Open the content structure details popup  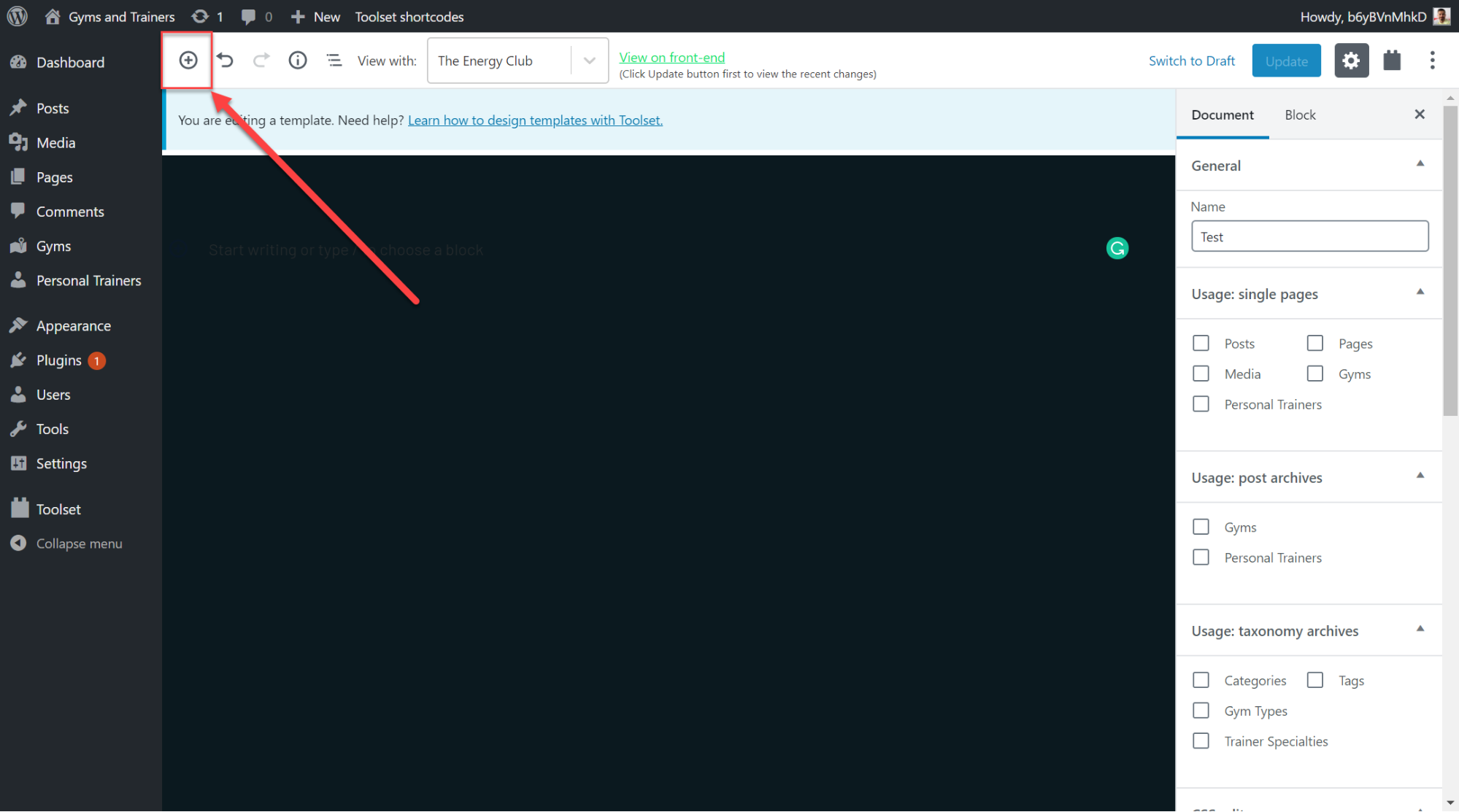point(297,60)
